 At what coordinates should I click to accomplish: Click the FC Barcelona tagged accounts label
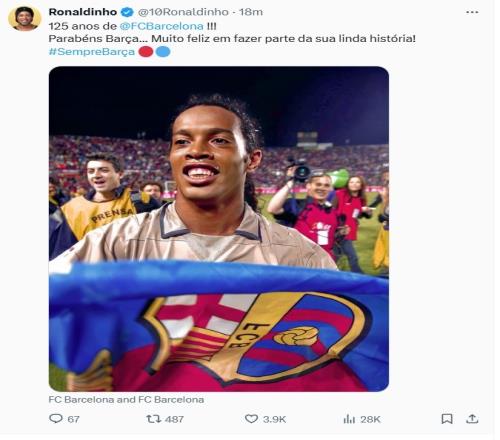click(126, 399)
